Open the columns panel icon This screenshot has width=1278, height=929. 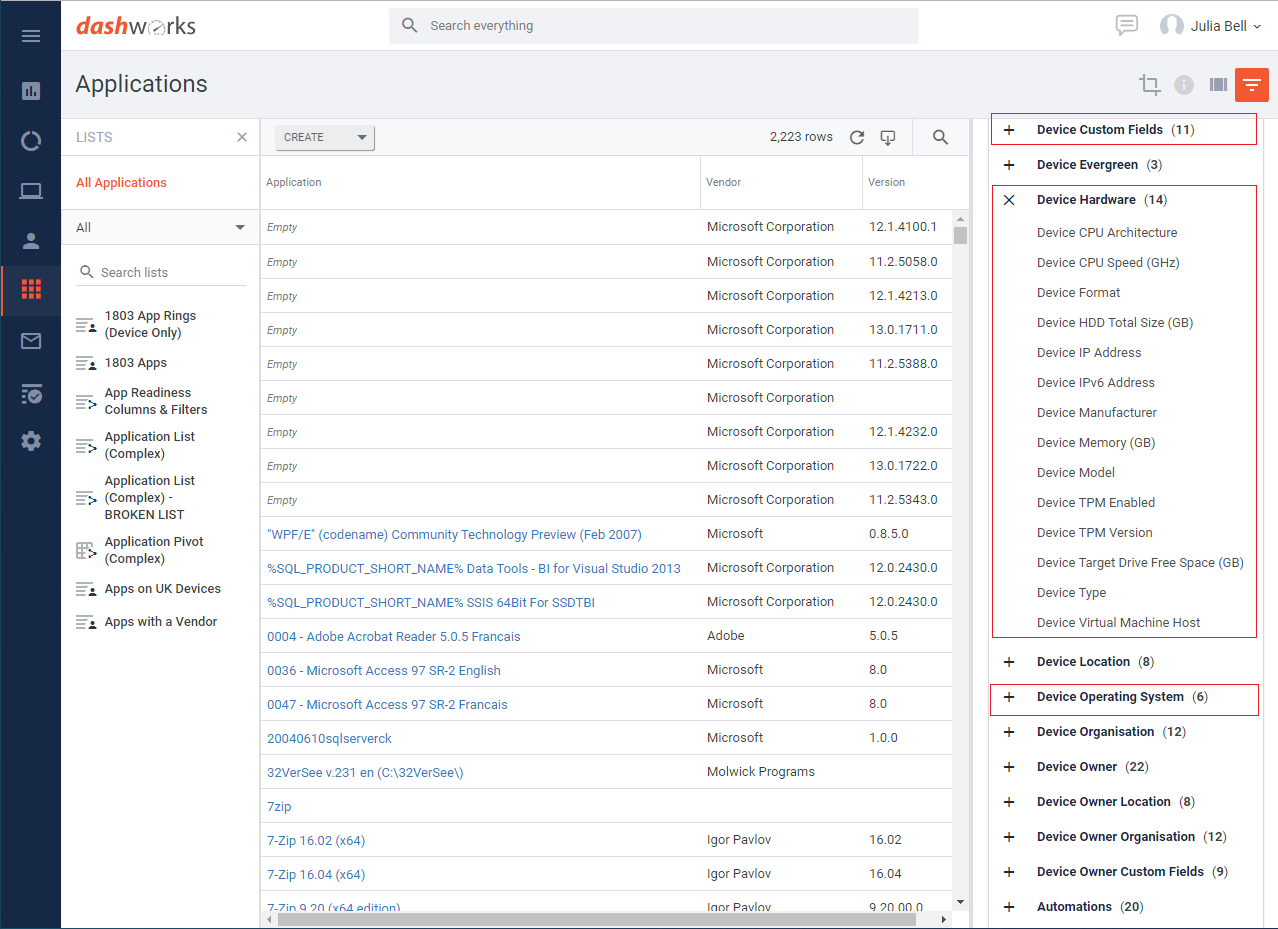pyautogui.click(x=1218, y=85)
